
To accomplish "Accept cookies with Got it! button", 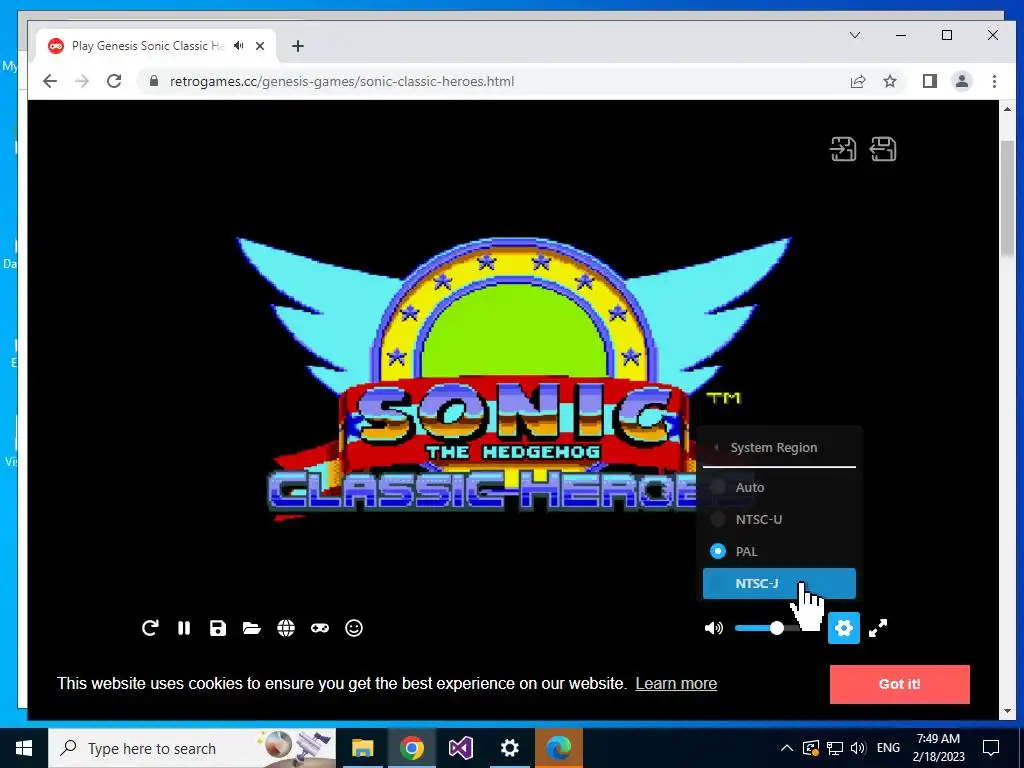I will pos(899,684).
